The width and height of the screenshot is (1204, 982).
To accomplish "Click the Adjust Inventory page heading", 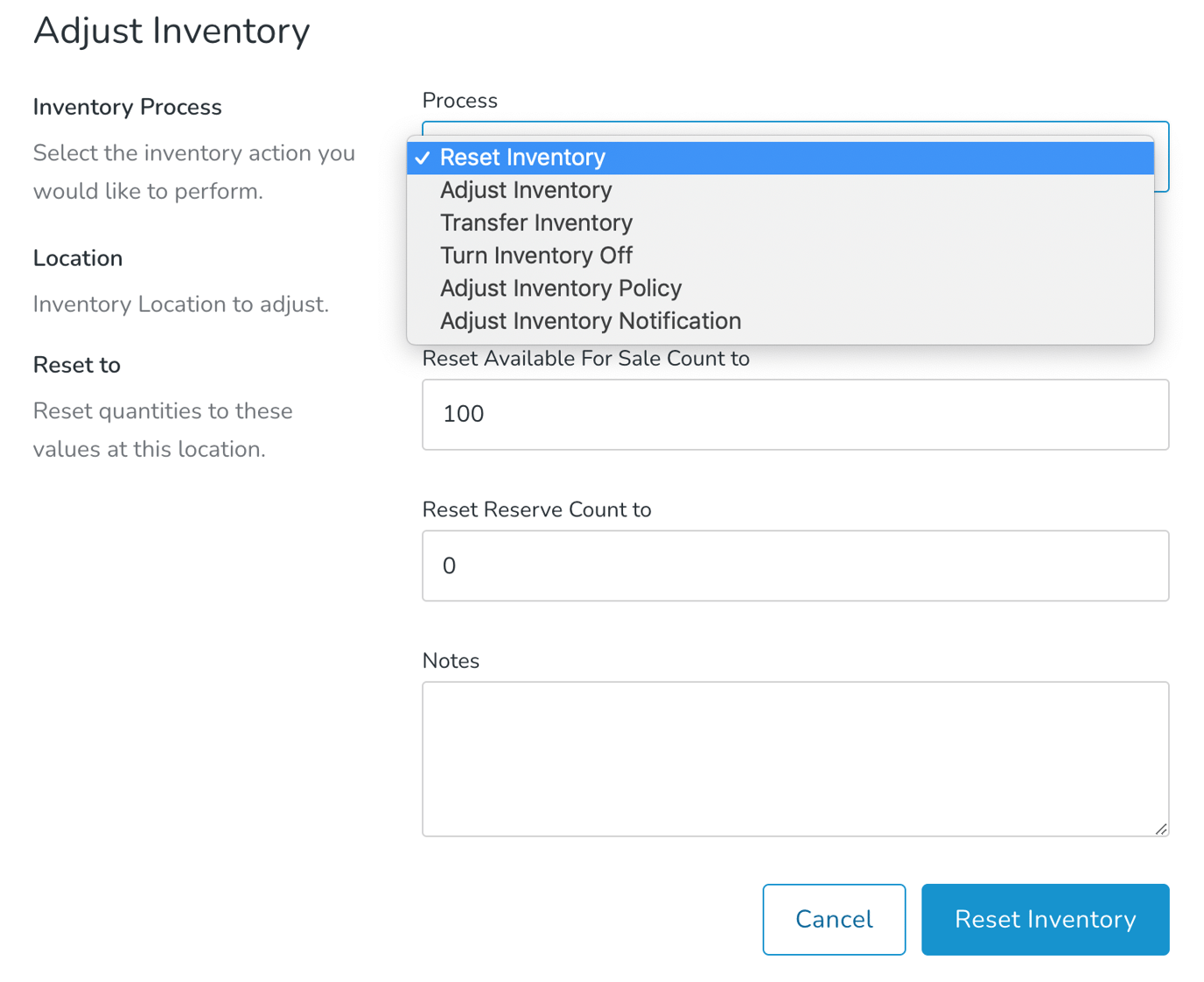I will [171, 31].
